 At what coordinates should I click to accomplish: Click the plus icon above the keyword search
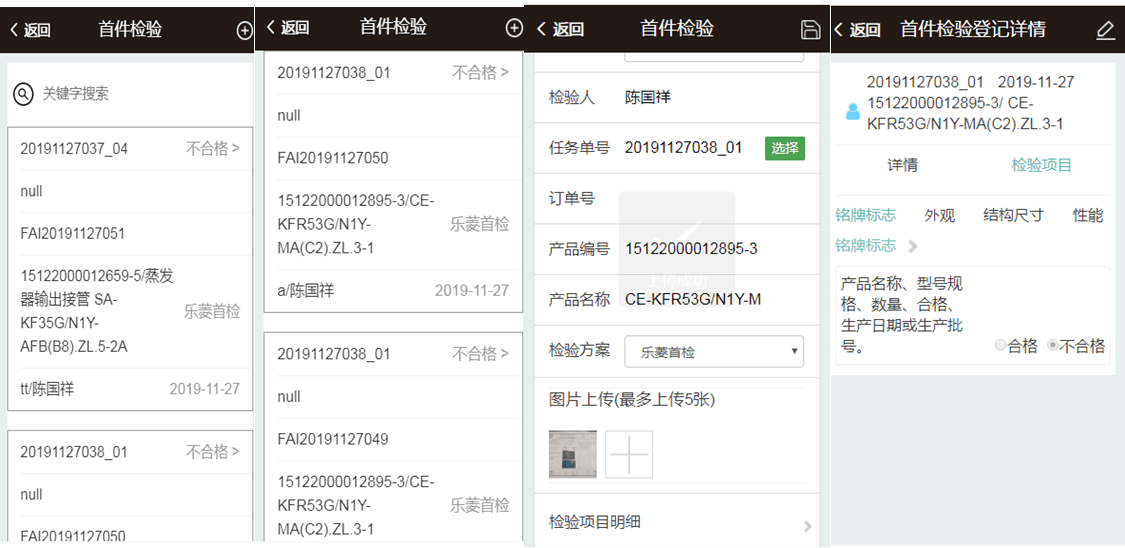pos(244,30)
